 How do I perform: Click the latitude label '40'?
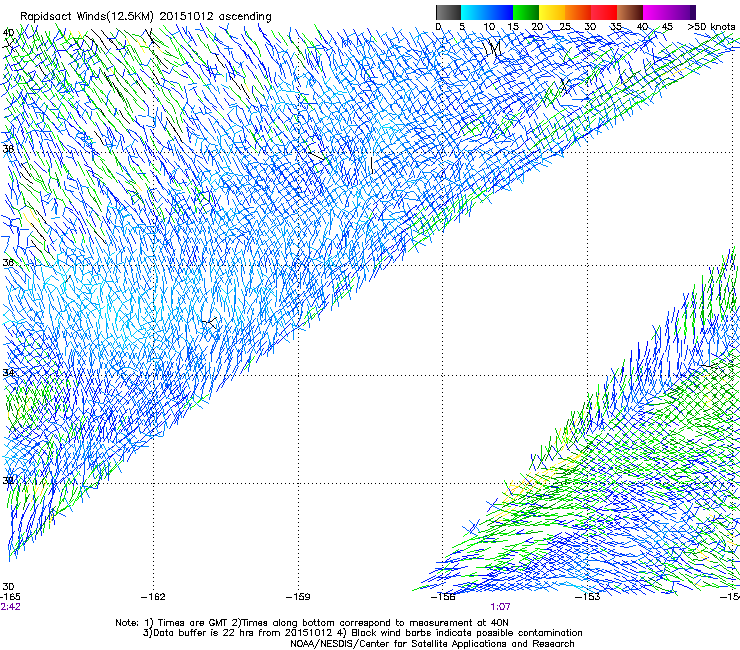pyautogui.click(x=8, y=33)
